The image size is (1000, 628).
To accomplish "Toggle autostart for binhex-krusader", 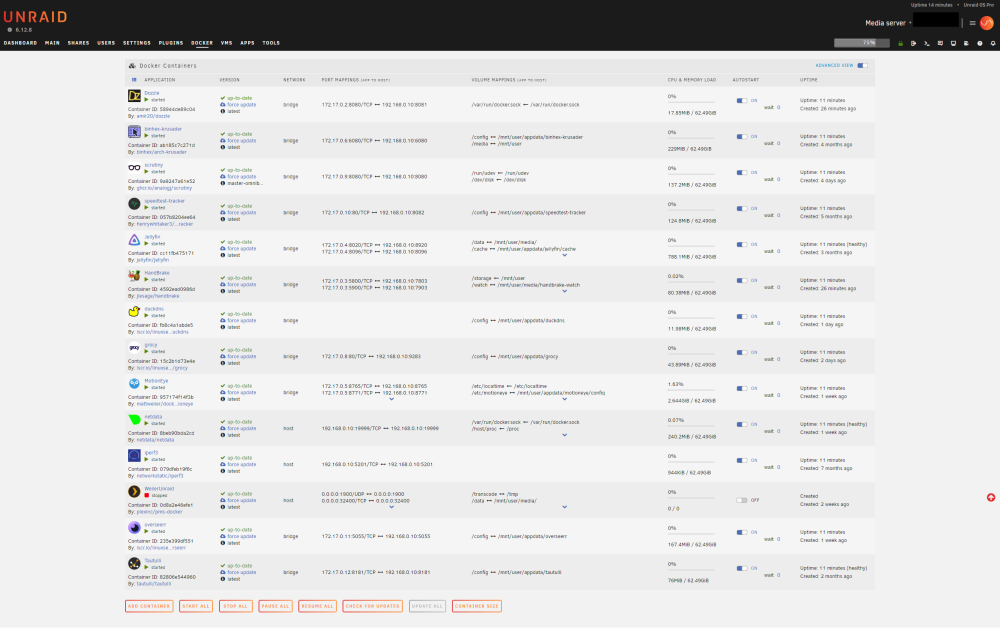I will (742, 136).
